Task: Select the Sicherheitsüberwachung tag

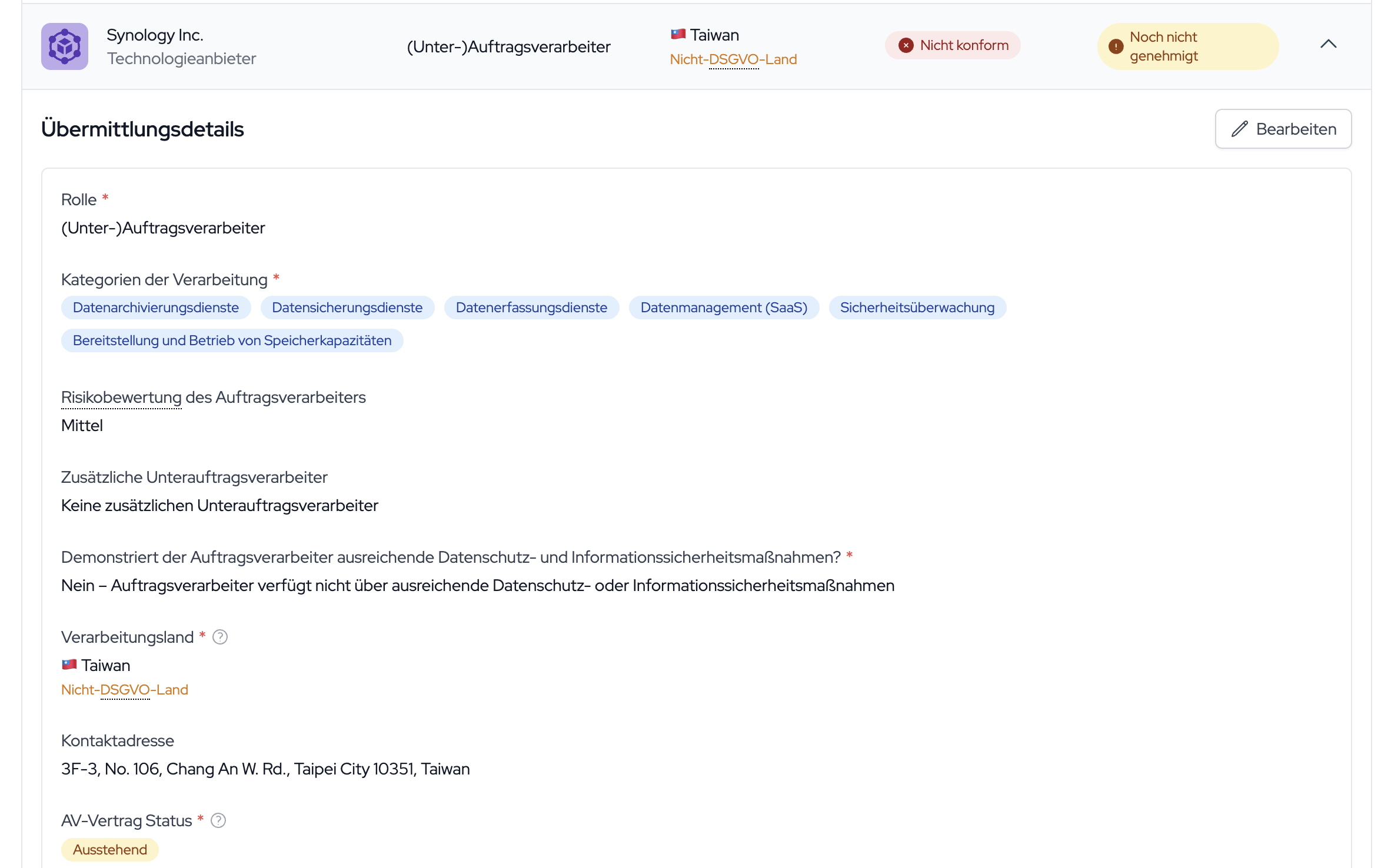Action: click(x=917, y=308)
